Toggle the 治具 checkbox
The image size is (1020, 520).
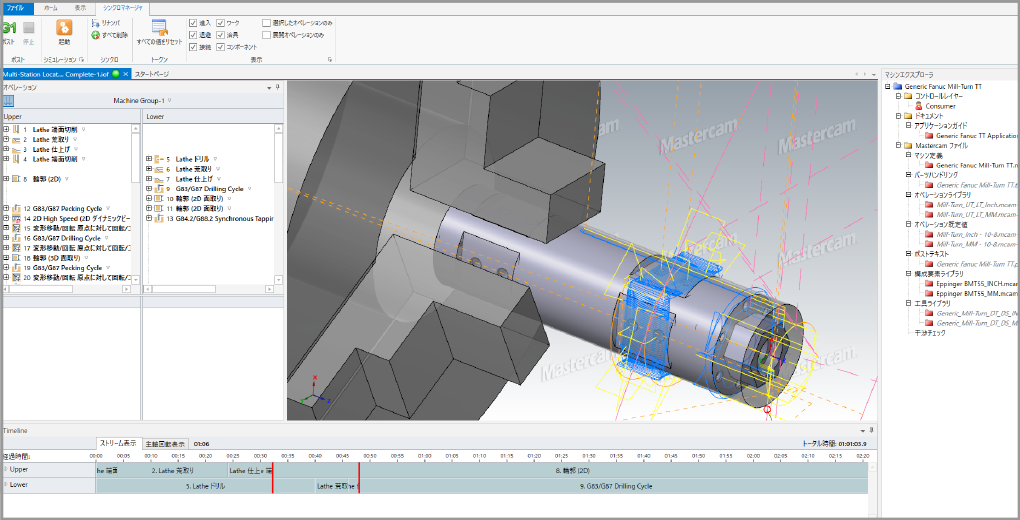click(221, 34)
